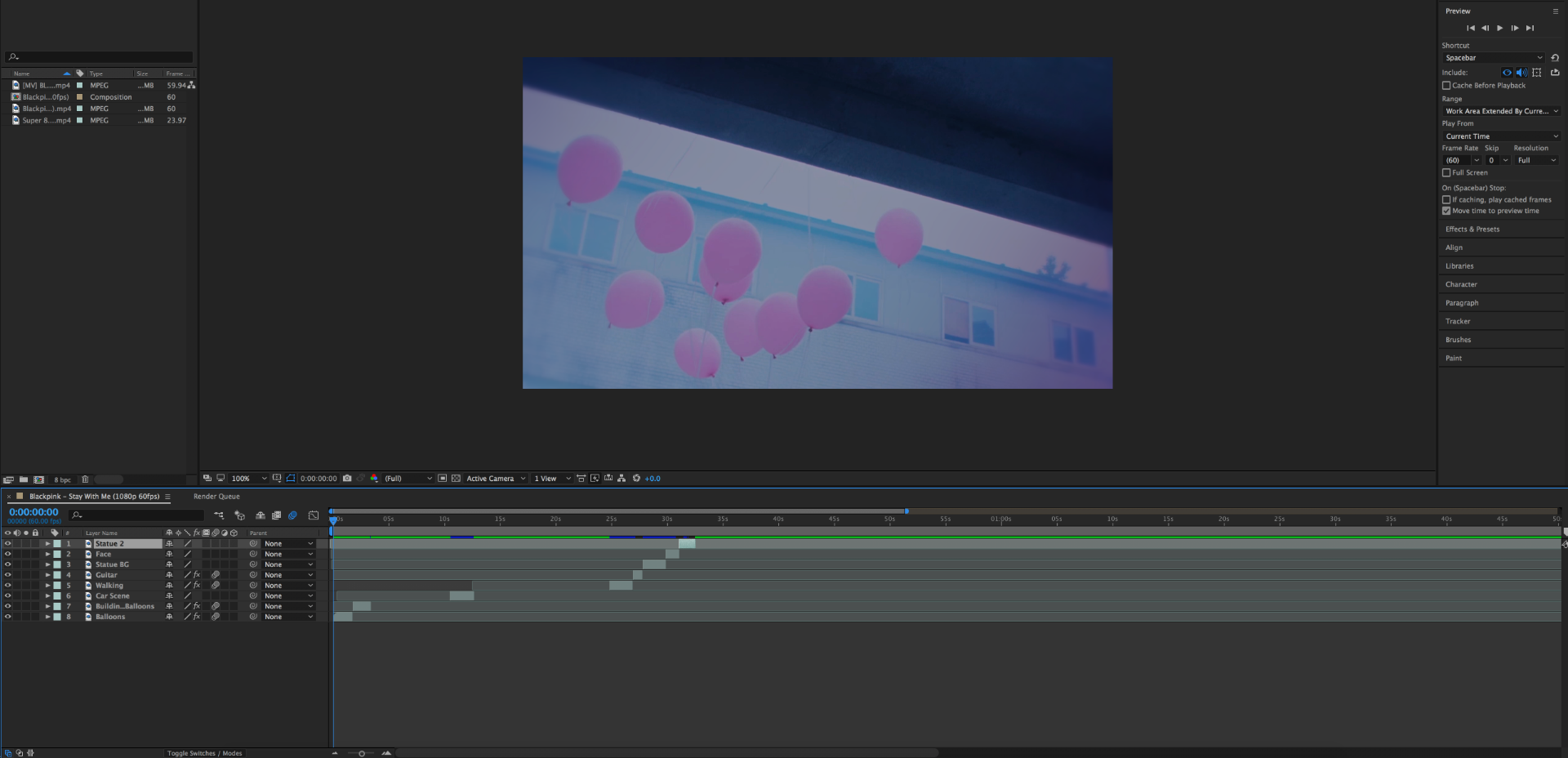Open the Effects & Presets panel
Image resolution: width=1568 pixels, height=758 pixels.
[x=1472, y=230]
